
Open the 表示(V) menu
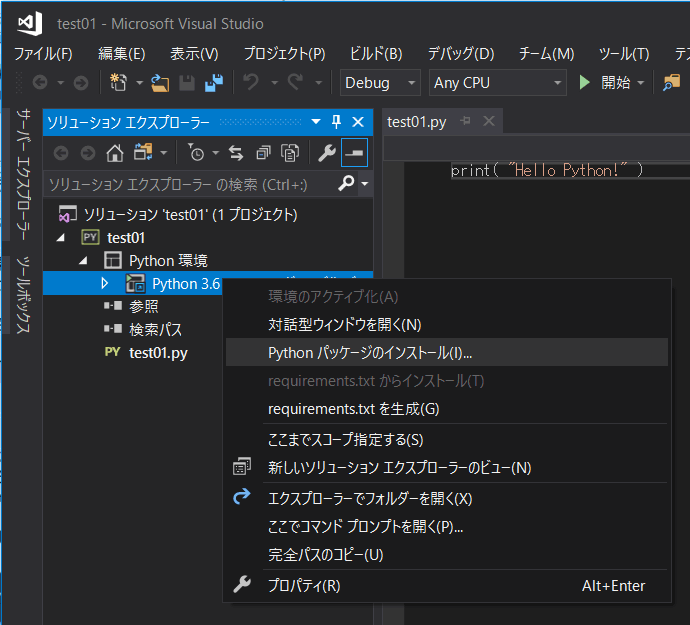[194, 54]
